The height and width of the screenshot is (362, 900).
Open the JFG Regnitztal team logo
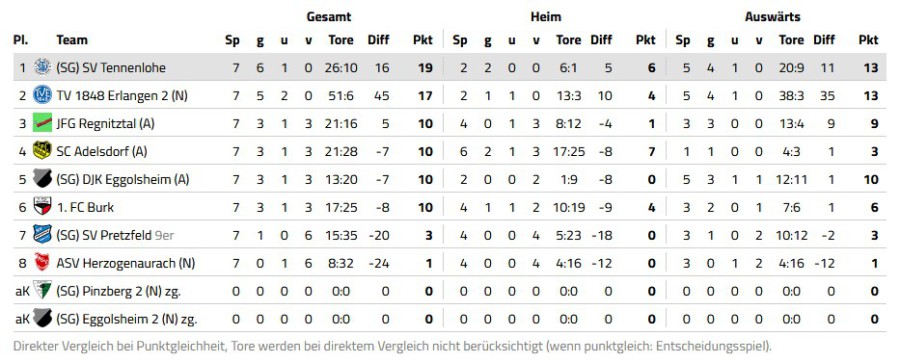(x=42, y=123)
